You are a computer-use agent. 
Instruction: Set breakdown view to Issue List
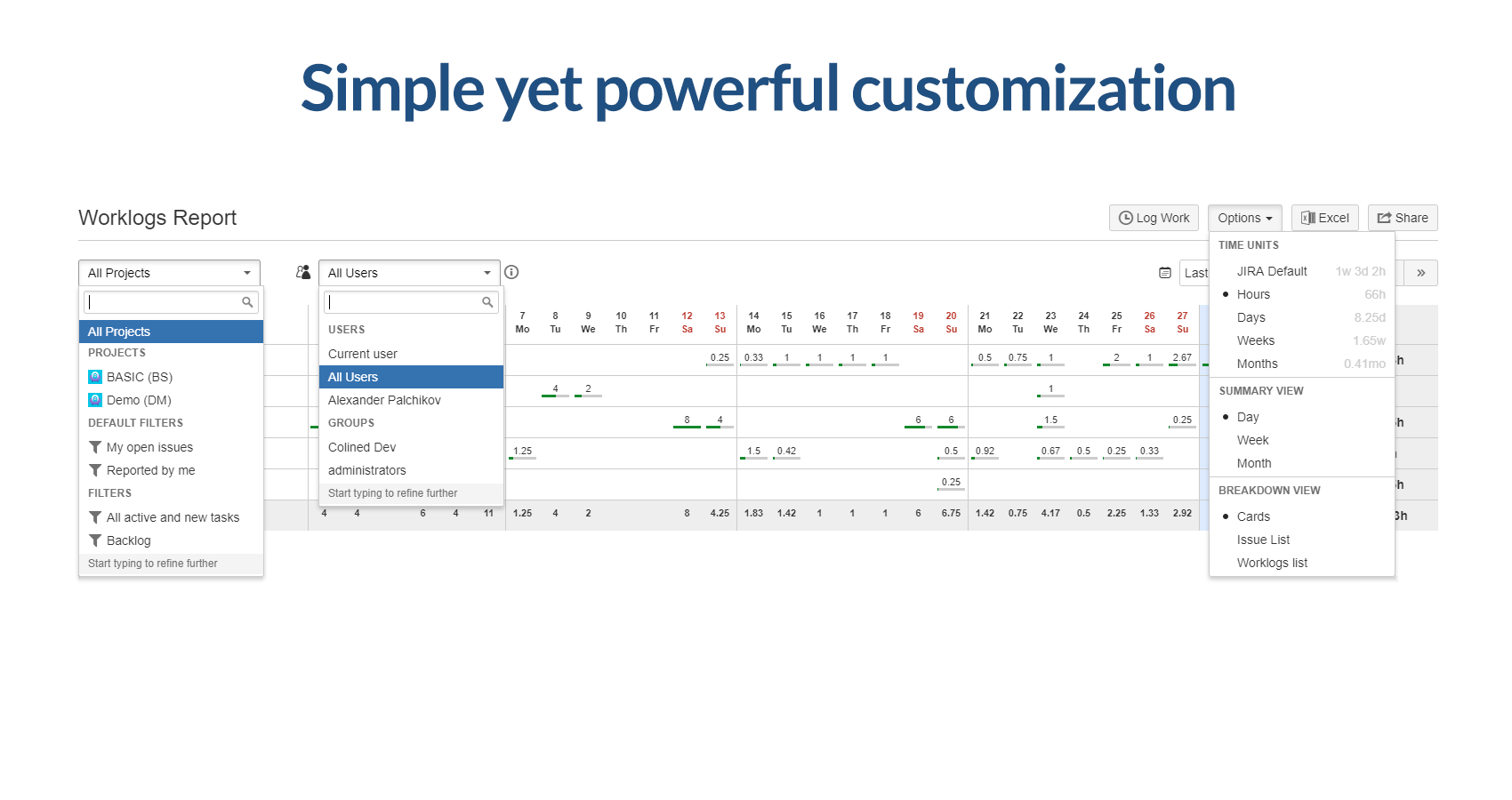[x=1263, y=540]
